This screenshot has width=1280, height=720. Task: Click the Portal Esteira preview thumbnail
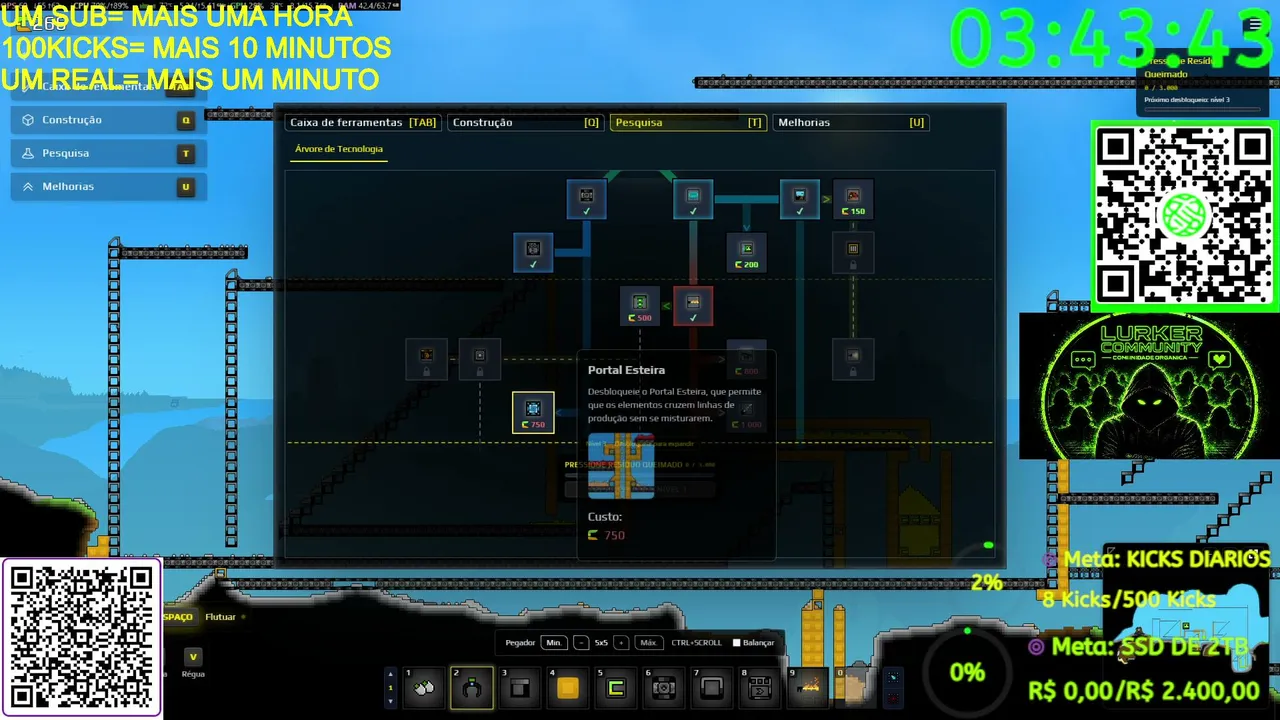tap(621, 467)
